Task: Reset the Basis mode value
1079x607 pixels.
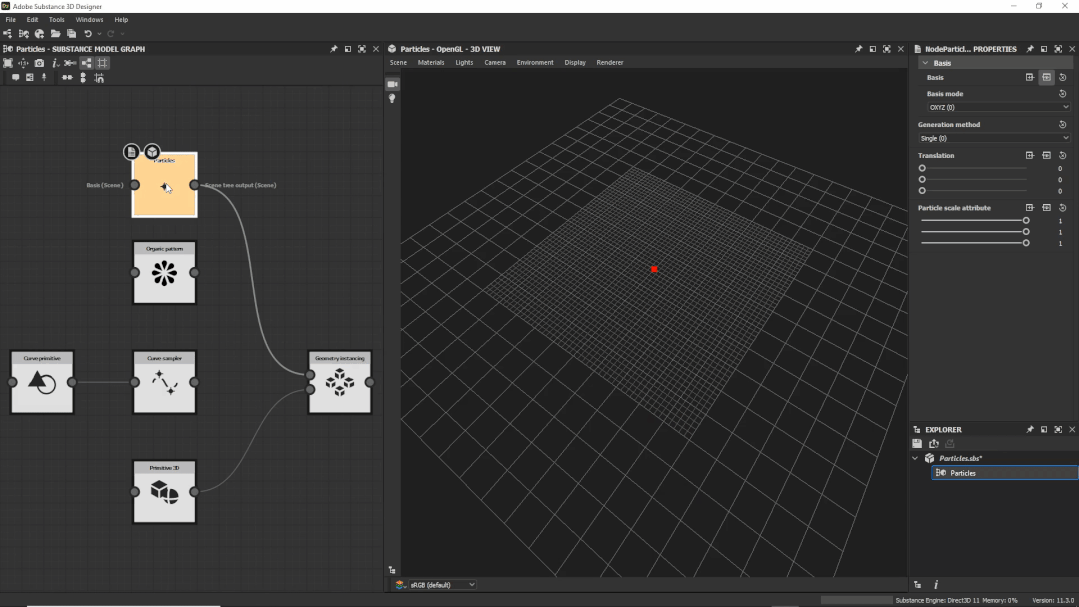Action: (1062, 94)
